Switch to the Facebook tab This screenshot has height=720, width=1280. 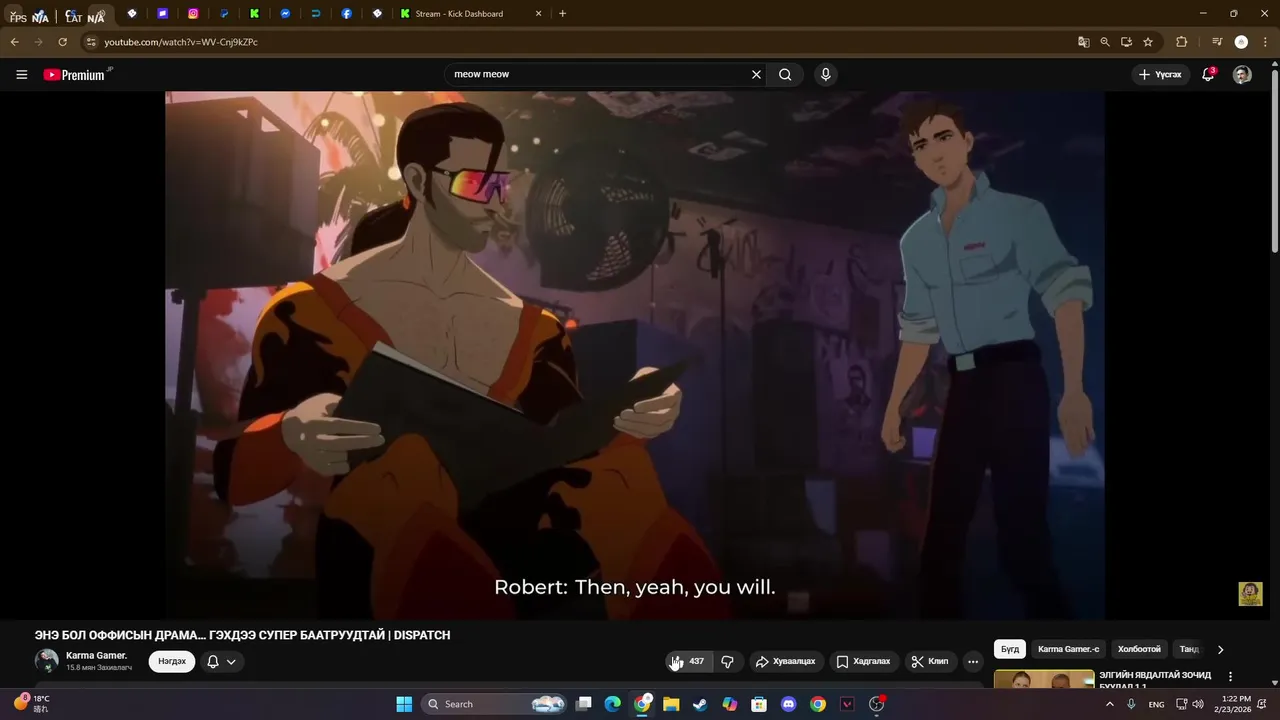(x=346, y=14)
